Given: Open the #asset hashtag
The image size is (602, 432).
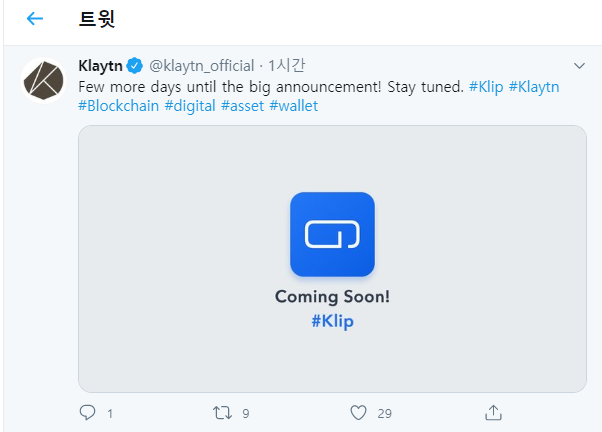Looking at the screenshot, I should [243, 106].
